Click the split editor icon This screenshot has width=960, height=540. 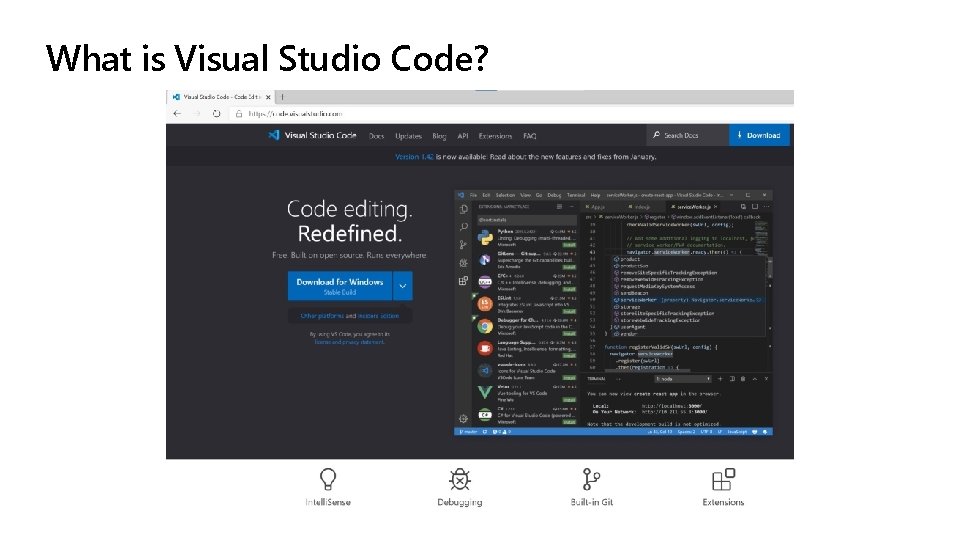tap(755, 207)
